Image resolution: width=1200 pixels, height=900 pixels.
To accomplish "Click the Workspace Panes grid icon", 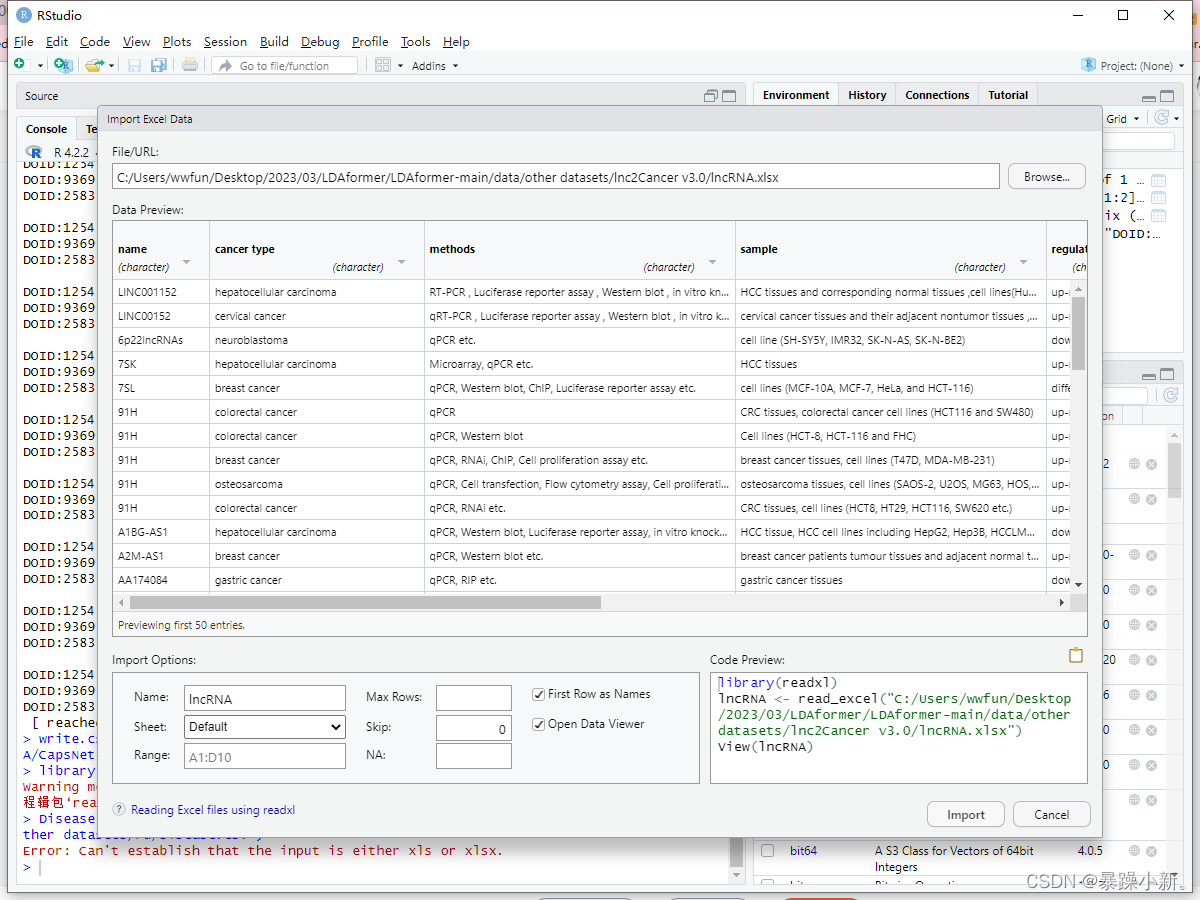I will pos(382,65).
